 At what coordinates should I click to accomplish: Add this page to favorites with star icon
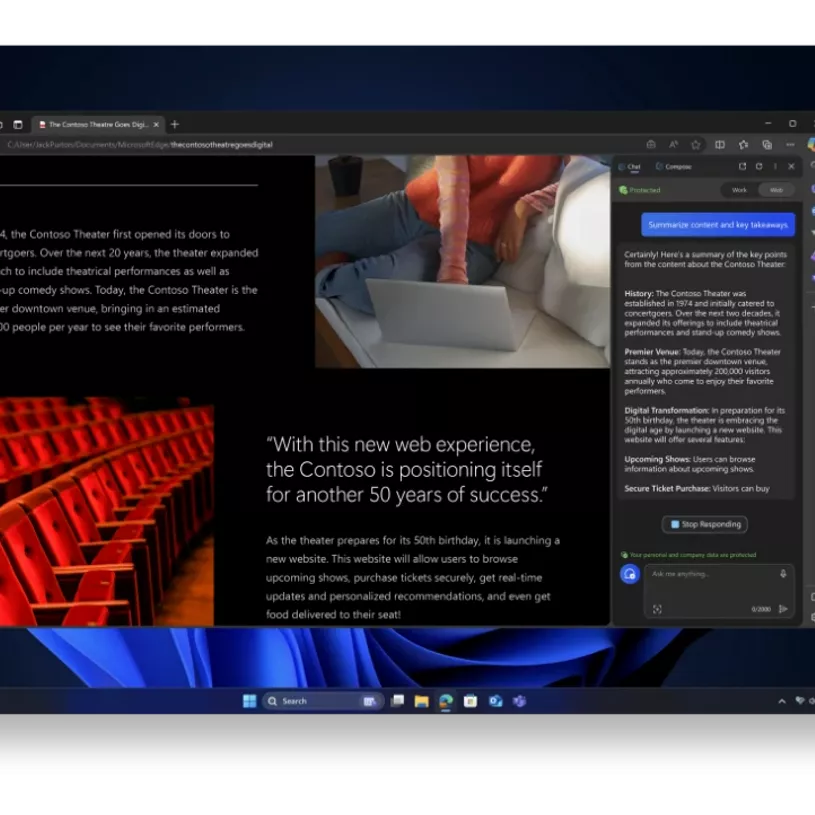coord(696,144)
